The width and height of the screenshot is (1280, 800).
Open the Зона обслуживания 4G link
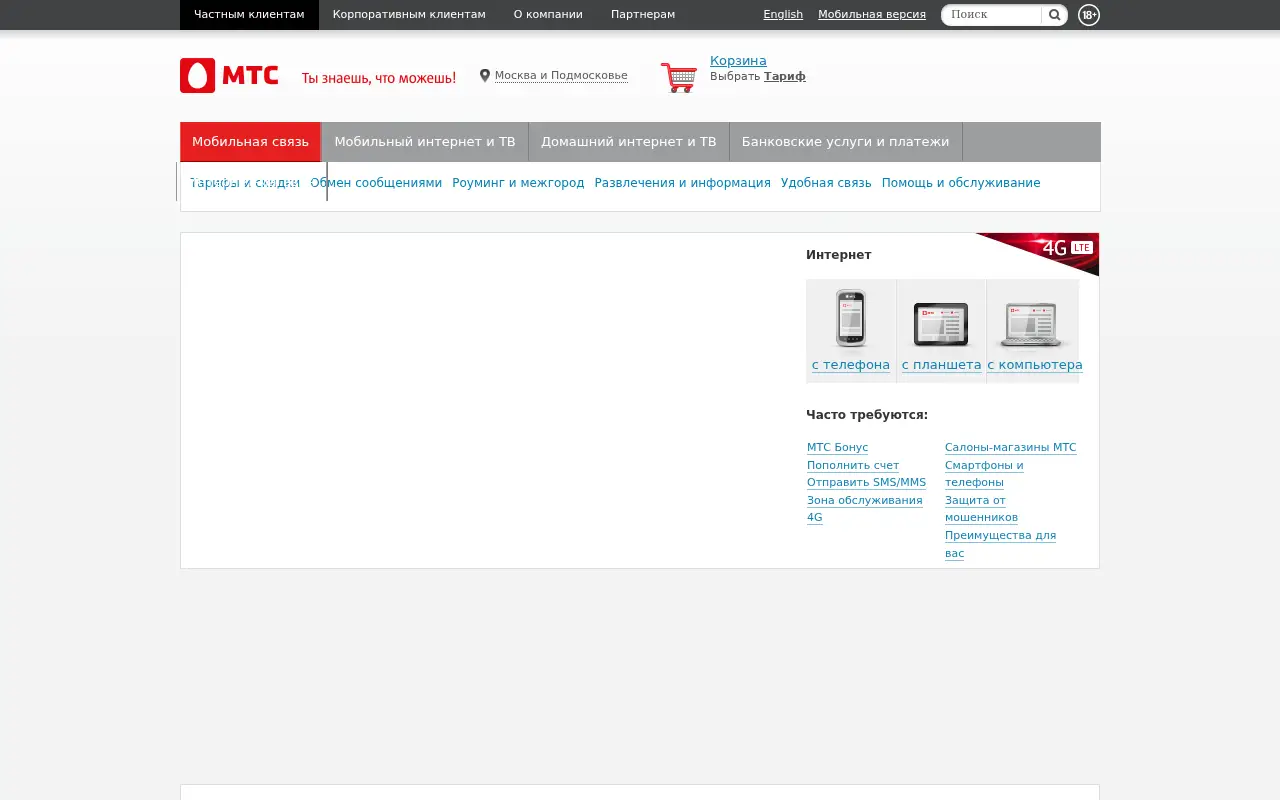pyautogui.click(x=865, y=509)
